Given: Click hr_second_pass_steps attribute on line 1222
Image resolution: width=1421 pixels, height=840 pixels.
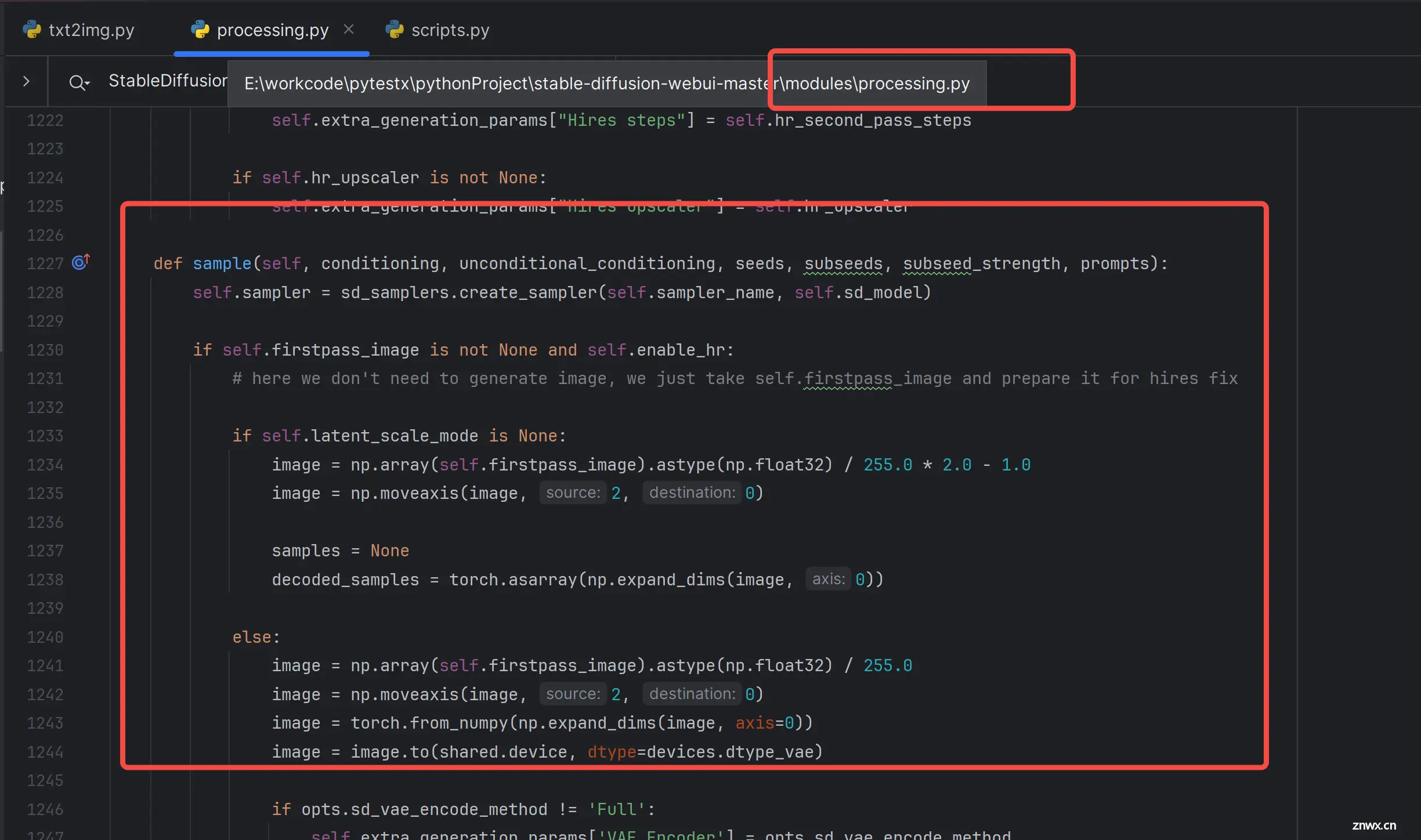Looking at the screenshot, I should [873, 120].
